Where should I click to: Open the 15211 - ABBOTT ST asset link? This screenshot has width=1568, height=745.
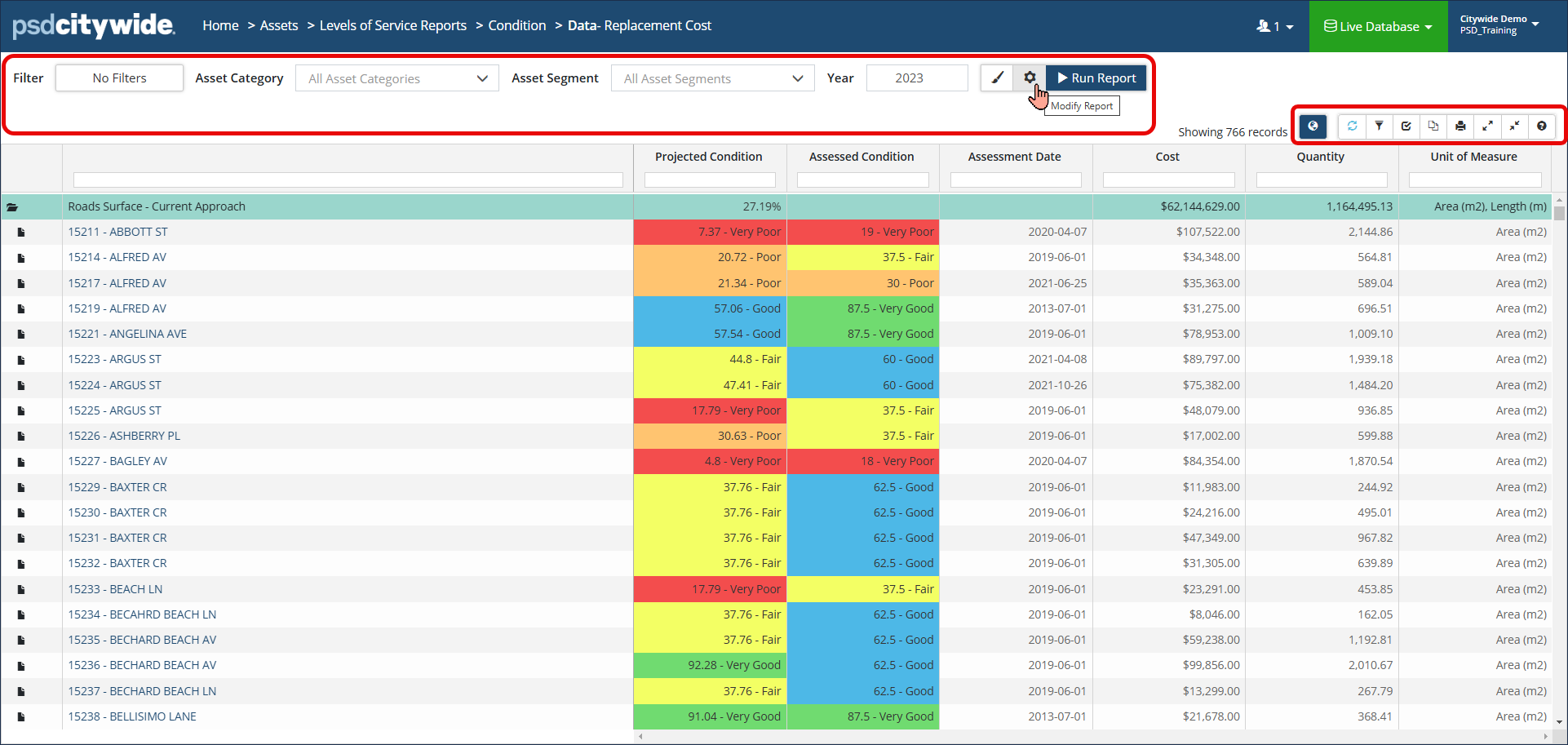(x=117, y=232)
